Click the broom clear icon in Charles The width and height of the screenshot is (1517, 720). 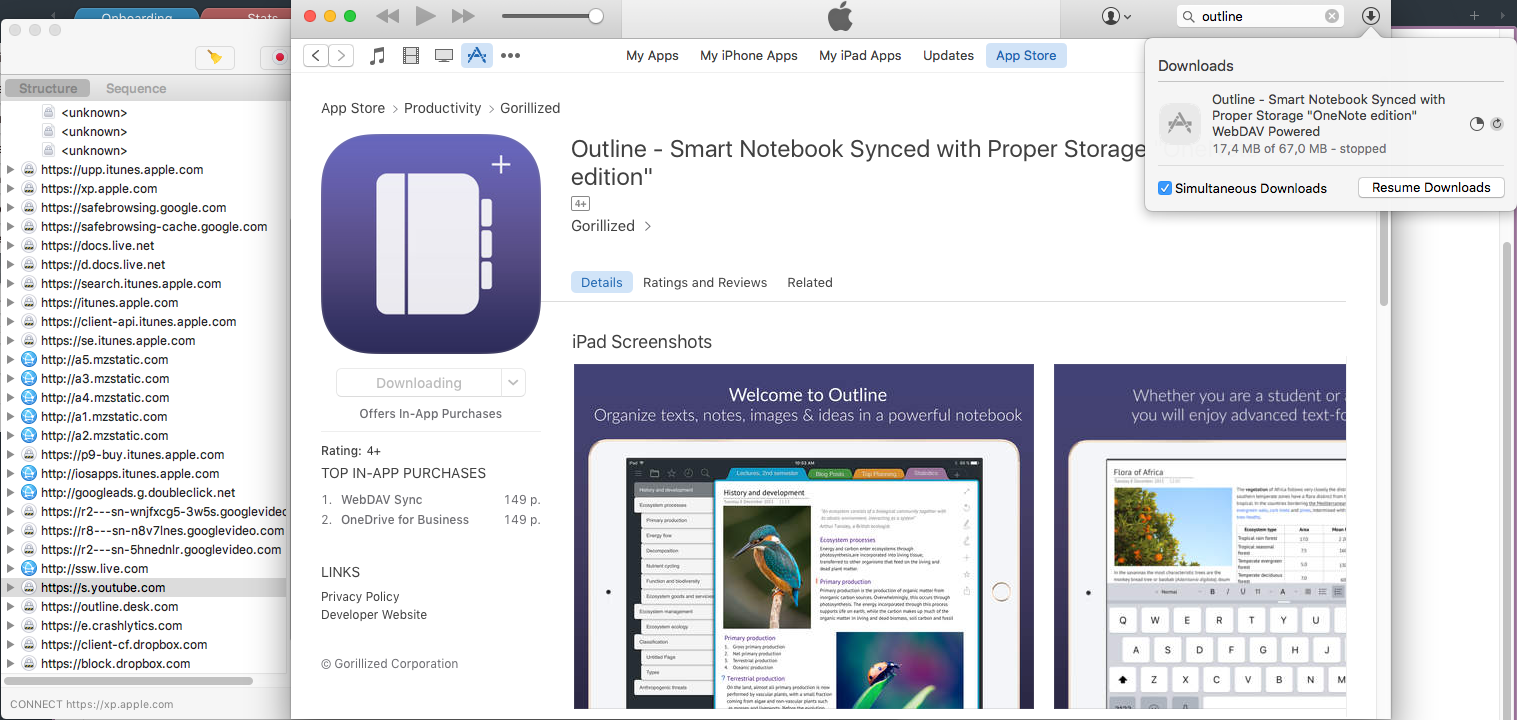pyautogui.click(x=214, y=57)
